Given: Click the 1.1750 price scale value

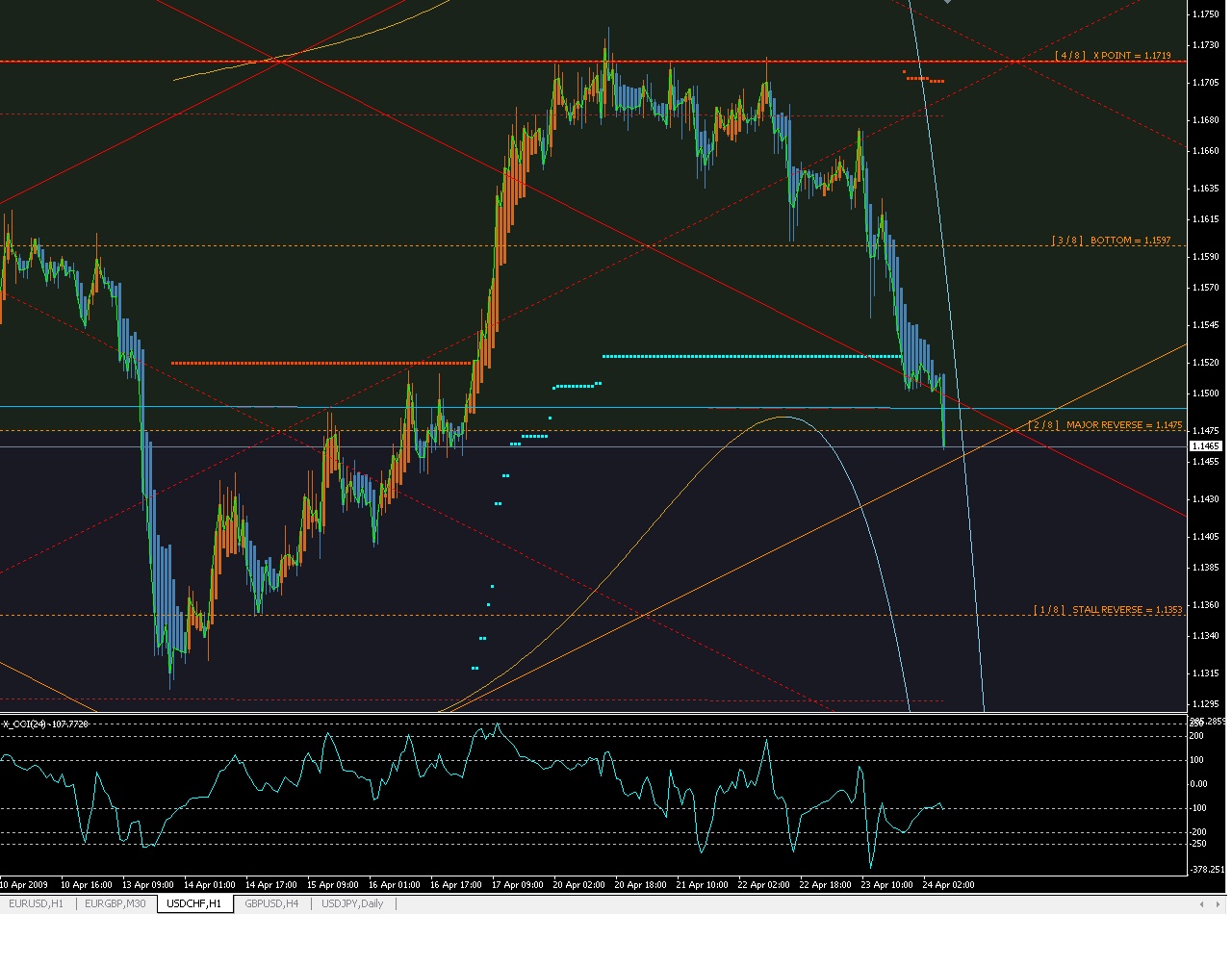Looking at the screenshot, I should point(1206,14).
